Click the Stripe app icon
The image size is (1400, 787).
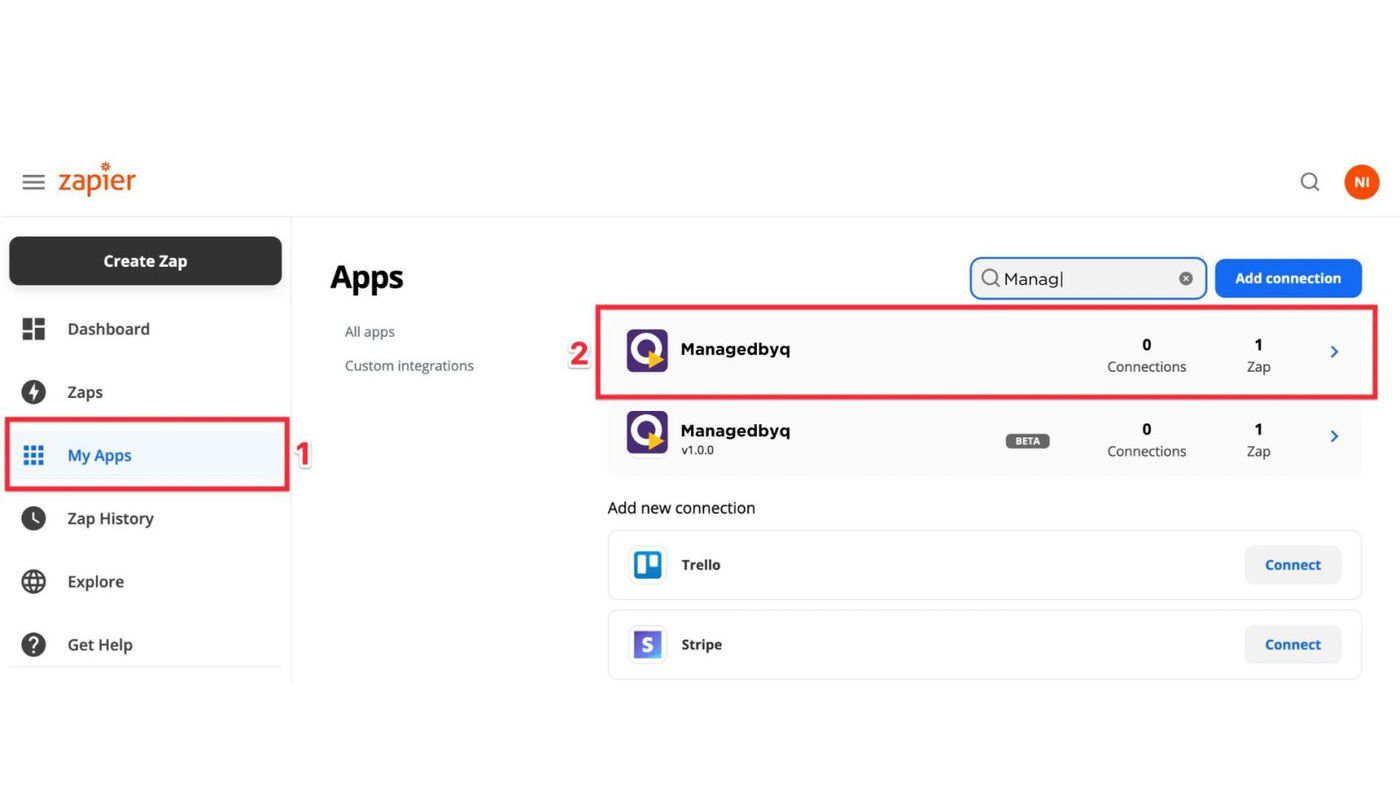pyautogui.click(x=647, y=645)
